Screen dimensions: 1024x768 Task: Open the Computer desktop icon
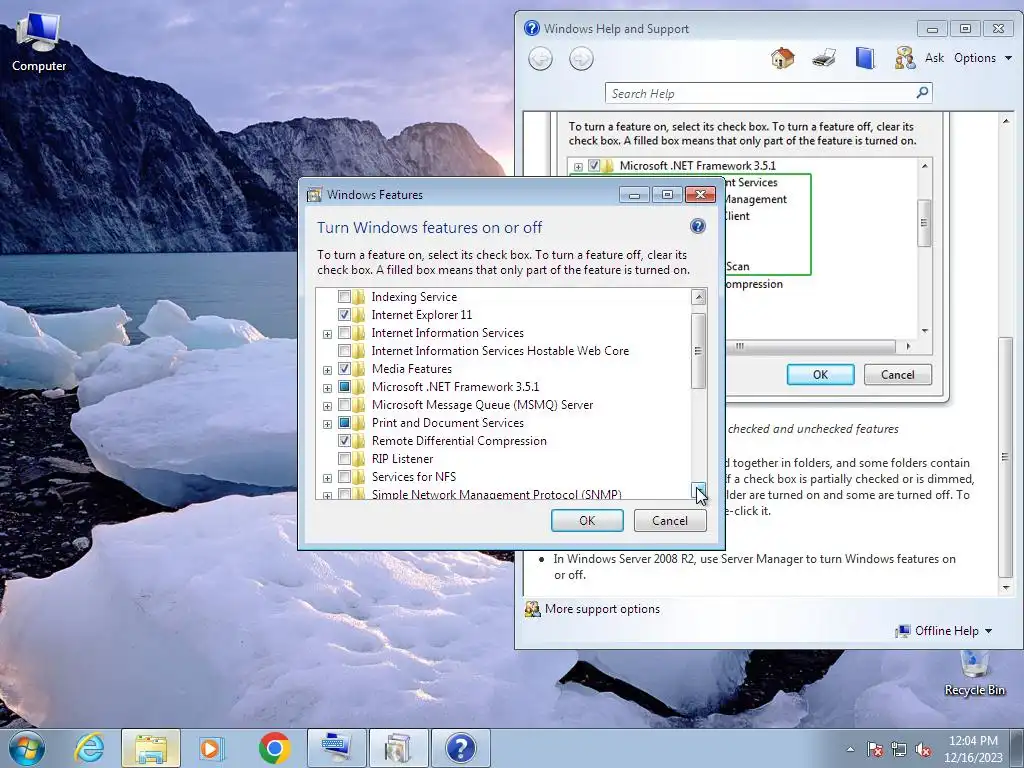(39, 42)
